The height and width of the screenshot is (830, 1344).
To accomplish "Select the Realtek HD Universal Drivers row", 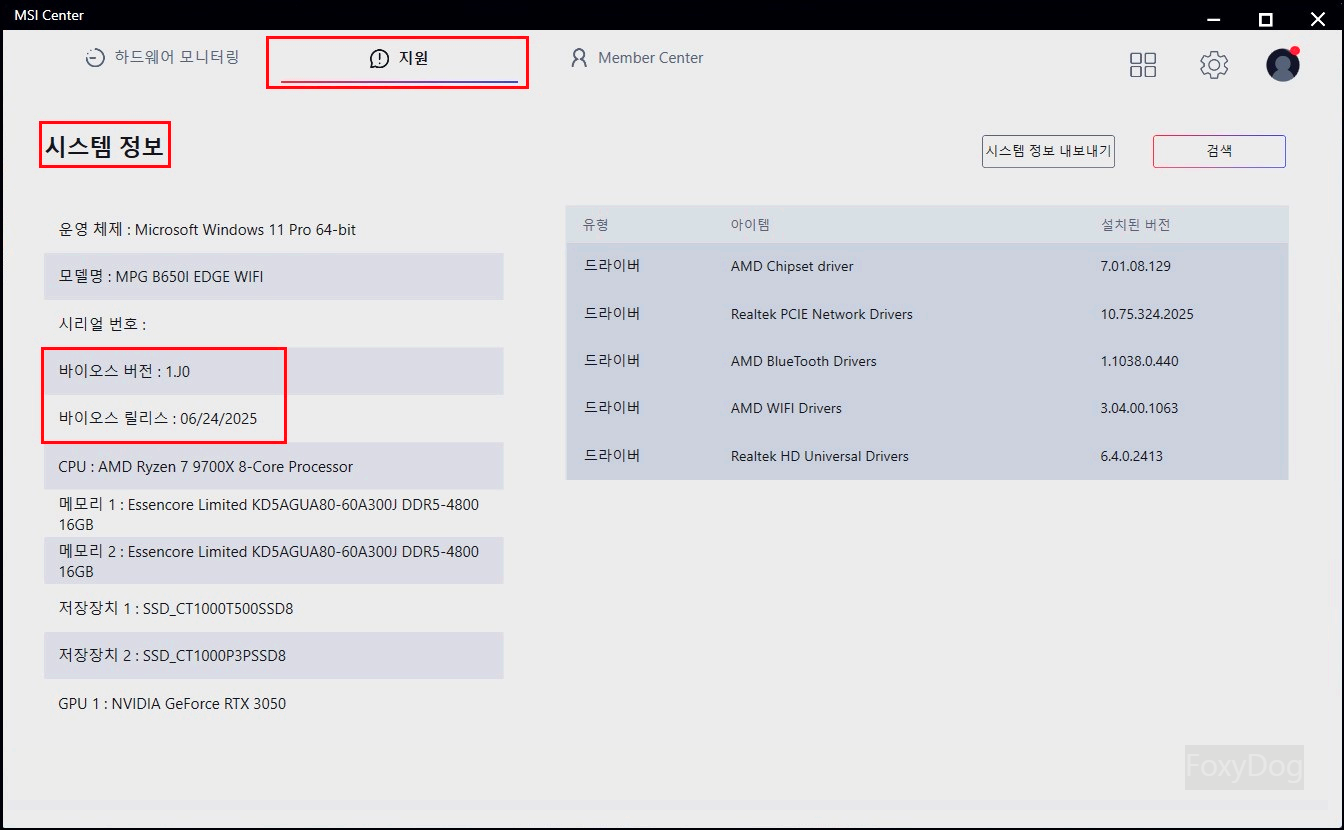I will (927, 456).
